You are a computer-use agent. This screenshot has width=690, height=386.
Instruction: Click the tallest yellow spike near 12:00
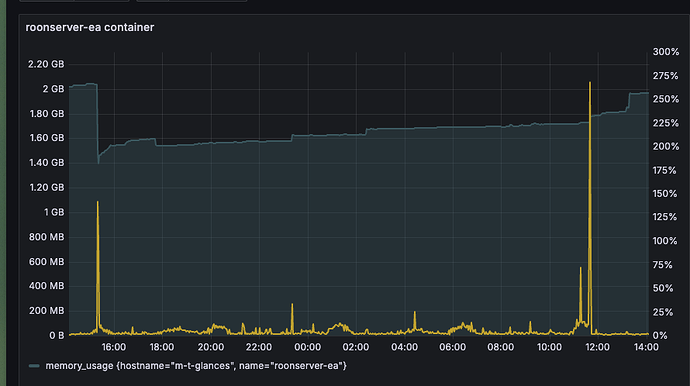(x=590, y=83)
